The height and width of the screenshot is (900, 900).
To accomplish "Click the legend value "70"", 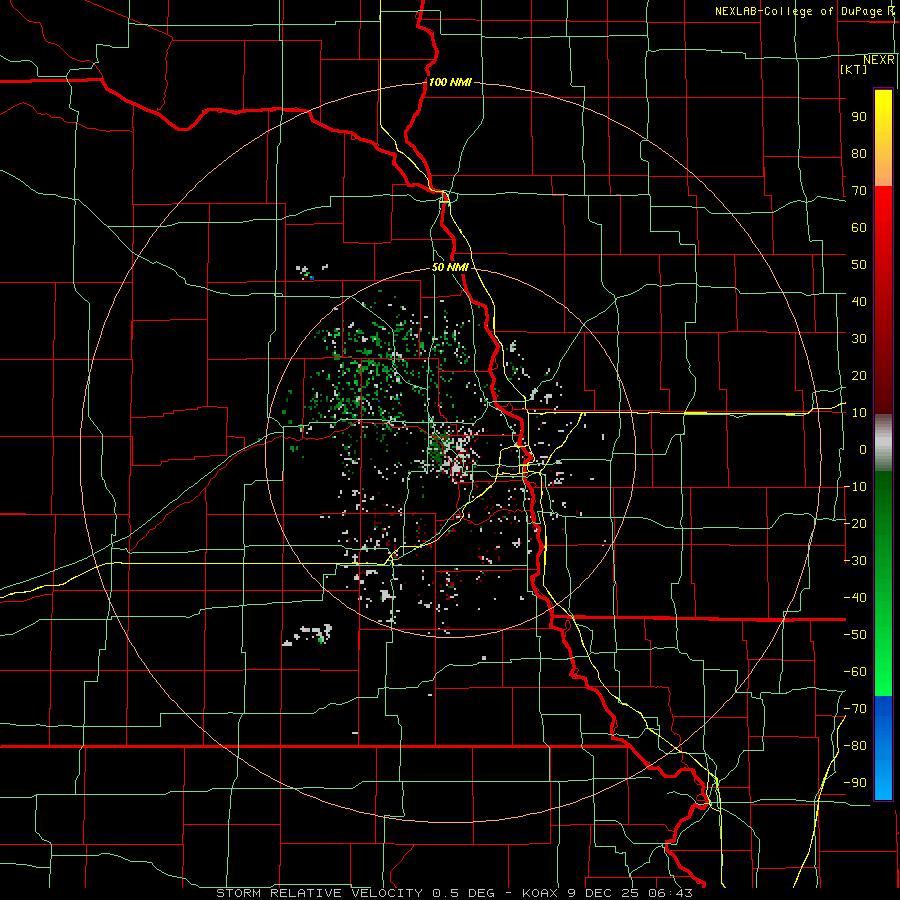I will coord(859,191).
